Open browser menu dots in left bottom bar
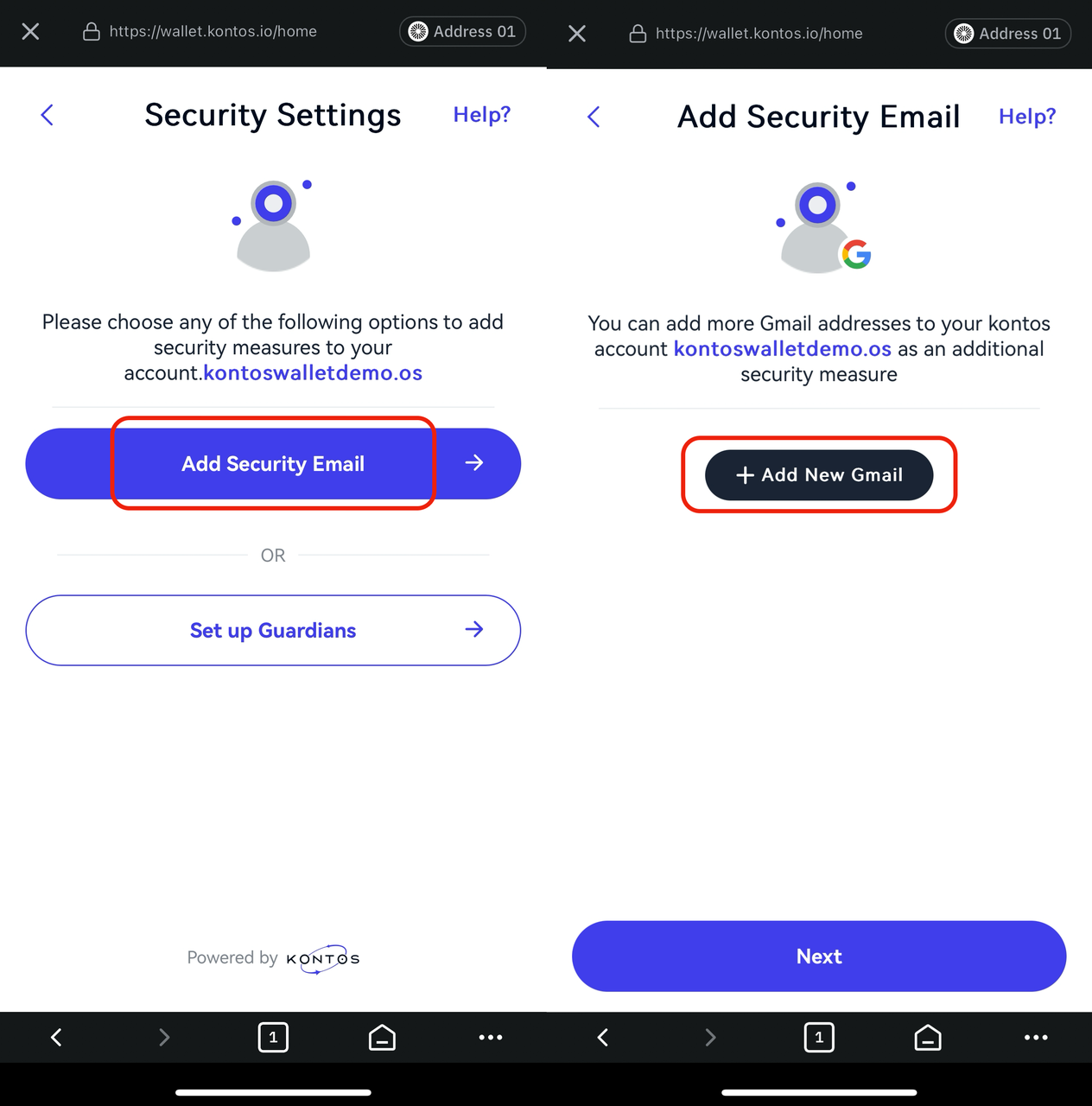This screenshot has width=1092, height=1106. click(491, 1037)
